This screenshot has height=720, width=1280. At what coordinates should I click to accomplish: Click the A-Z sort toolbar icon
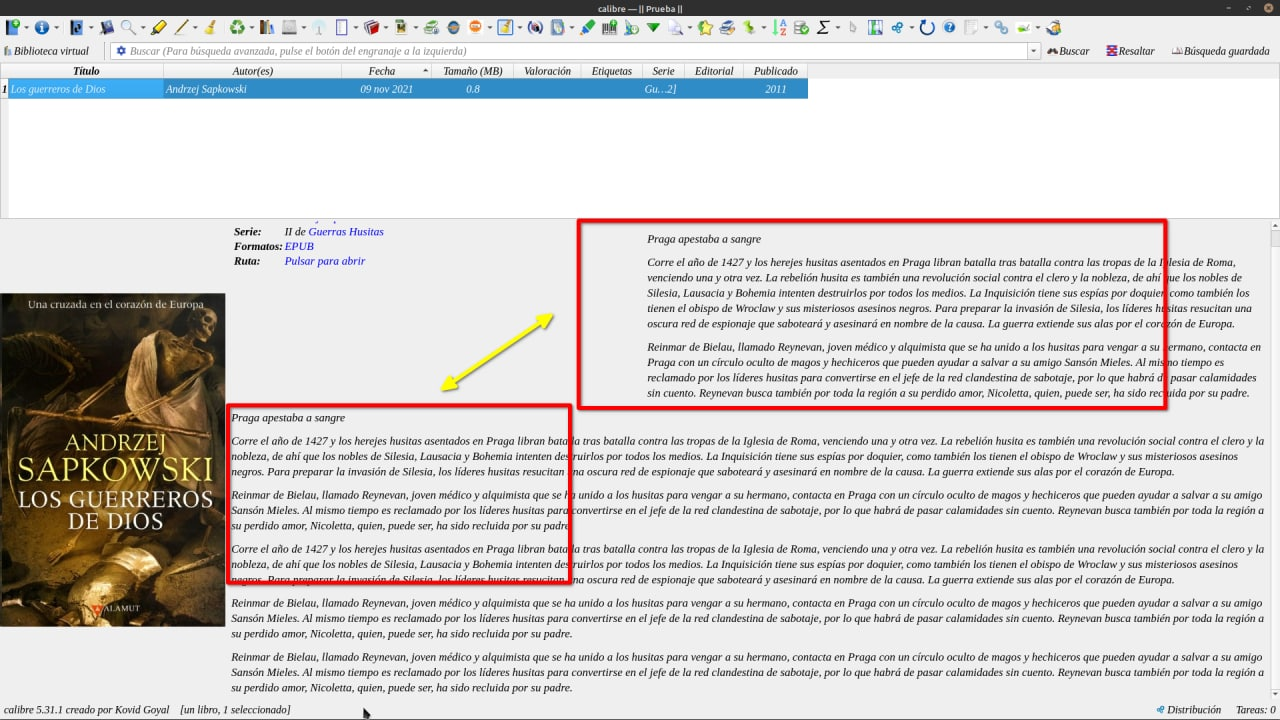[x=780, y=28]
